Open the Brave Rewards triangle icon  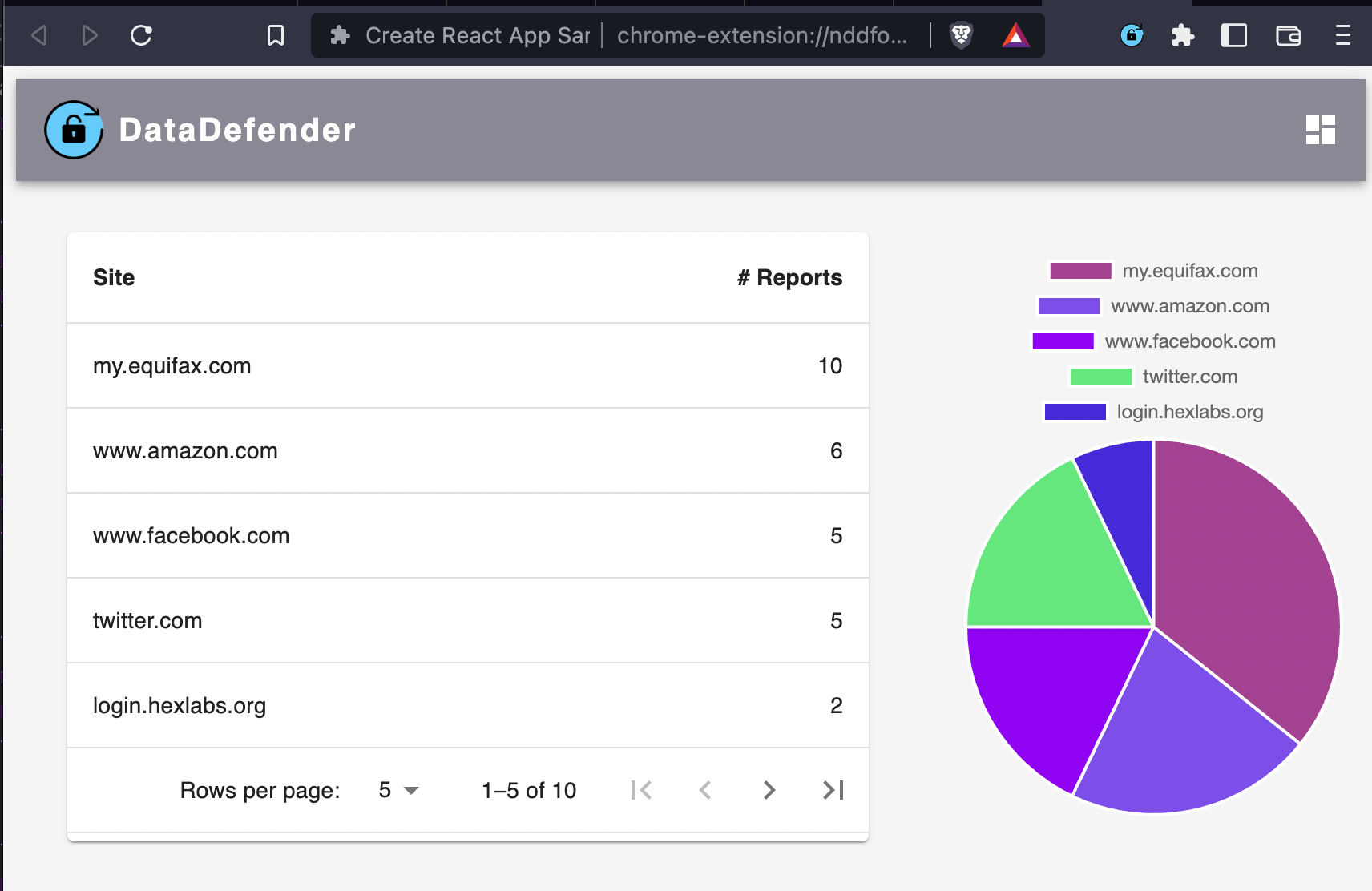(x=1015, y=35)
